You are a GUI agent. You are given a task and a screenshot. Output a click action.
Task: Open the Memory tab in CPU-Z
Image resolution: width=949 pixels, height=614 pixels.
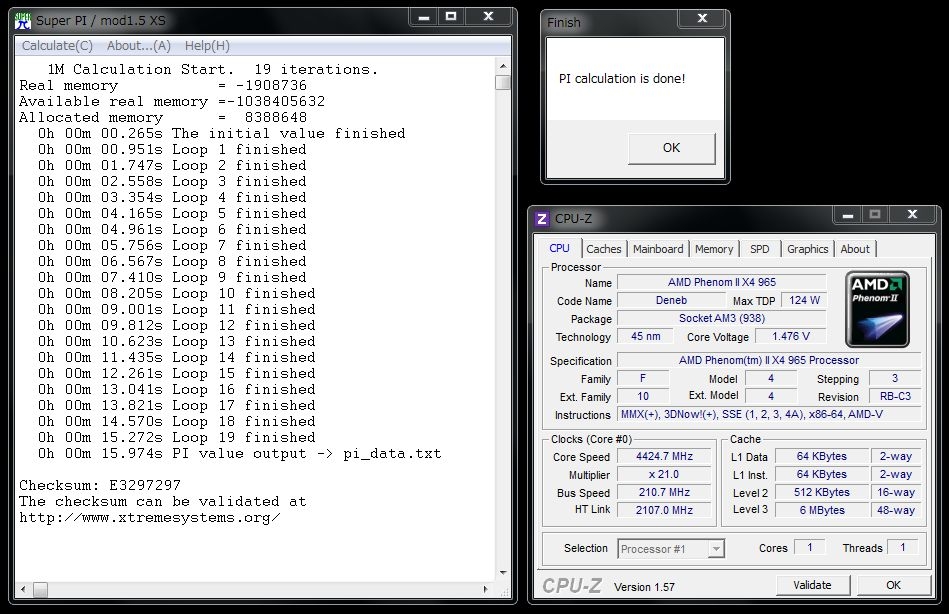pos(714,249)
